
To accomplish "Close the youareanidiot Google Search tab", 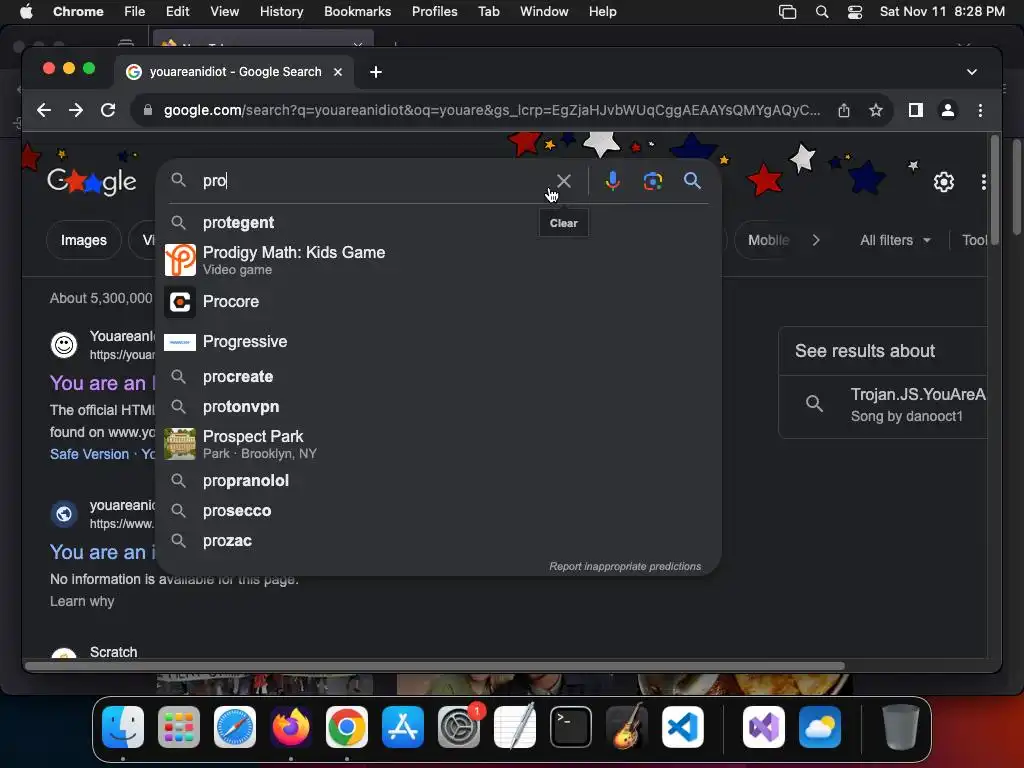I will [338, 72].
